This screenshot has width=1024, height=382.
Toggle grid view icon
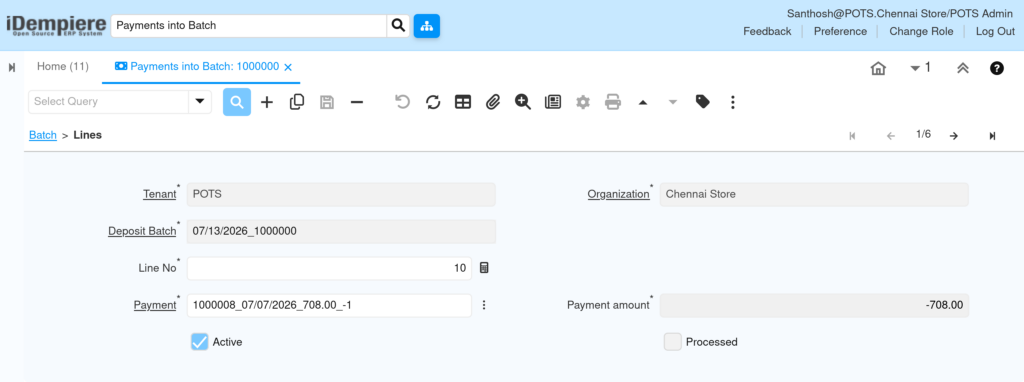463,102
